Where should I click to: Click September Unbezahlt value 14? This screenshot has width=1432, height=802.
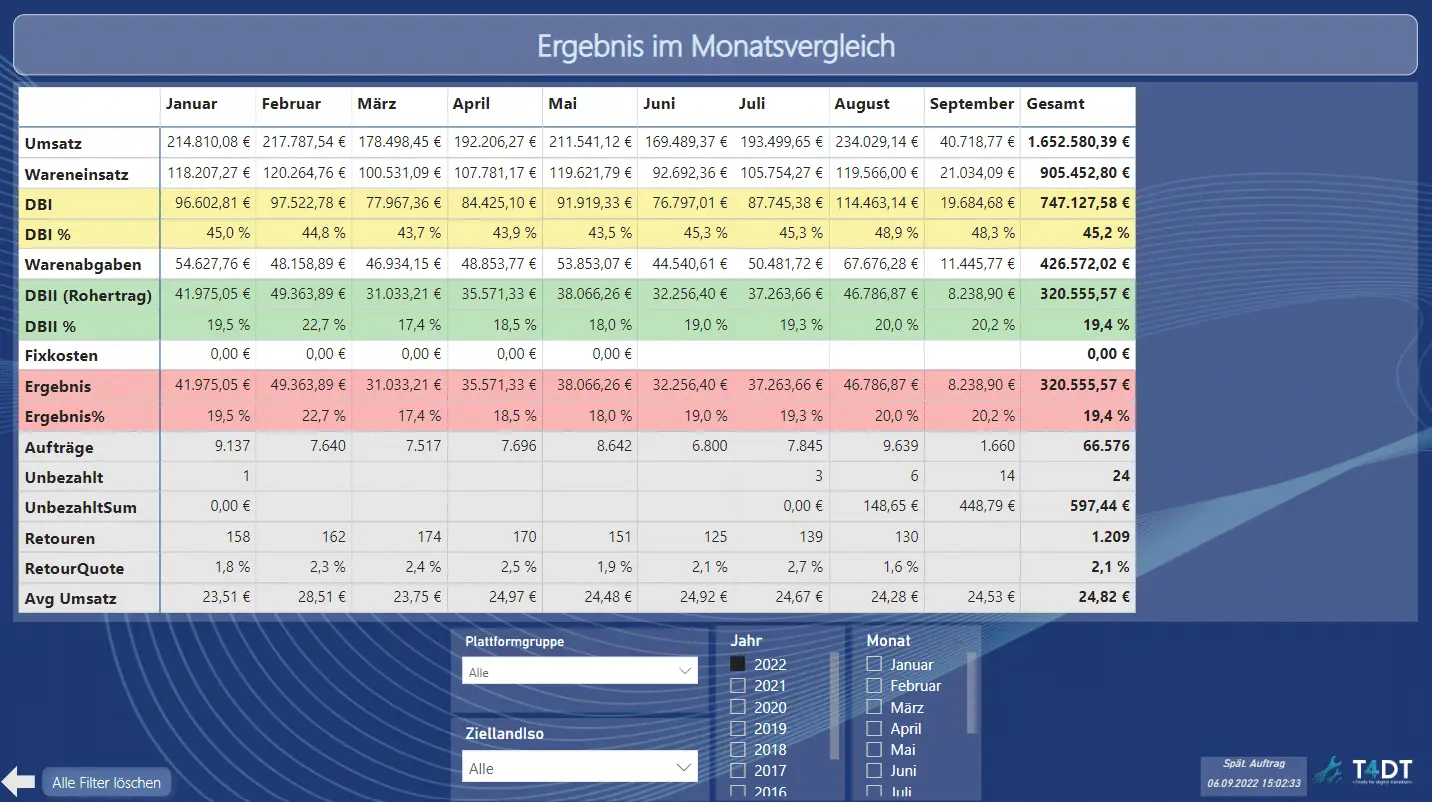point(1007,476)
